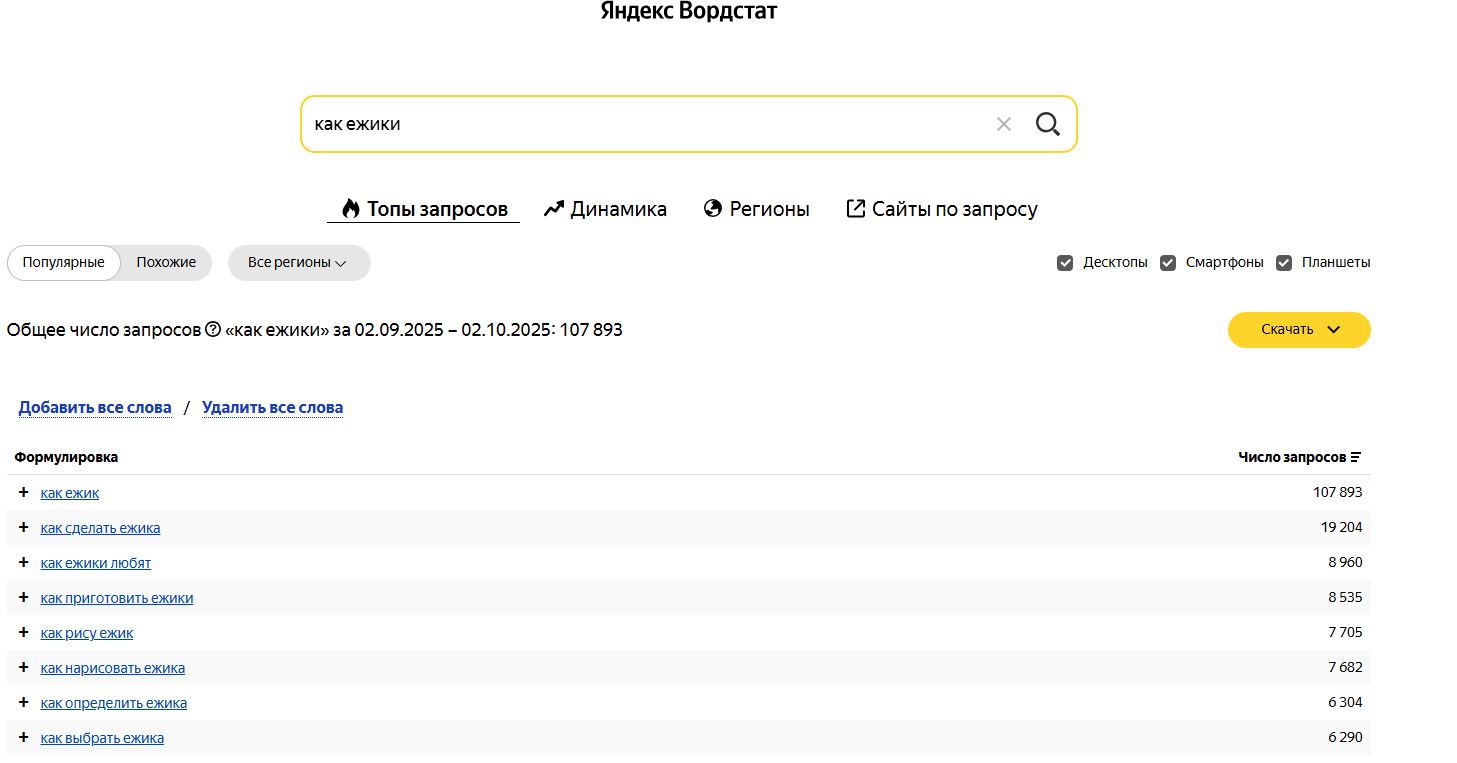The height and width of the screenshot is (763, 1457).
Task: Toggle the 'Смартфоны' checkbox
Action: 1168,263
